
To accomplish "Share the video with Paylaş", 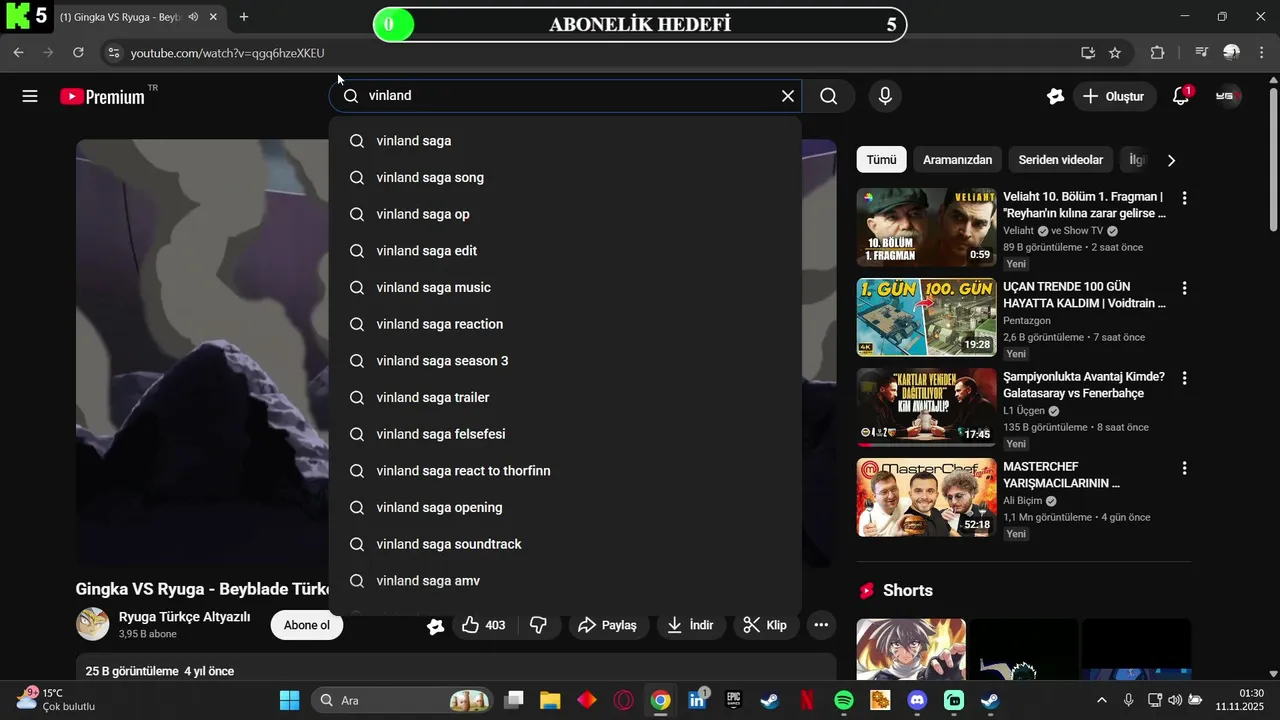I will click(608, 625).
